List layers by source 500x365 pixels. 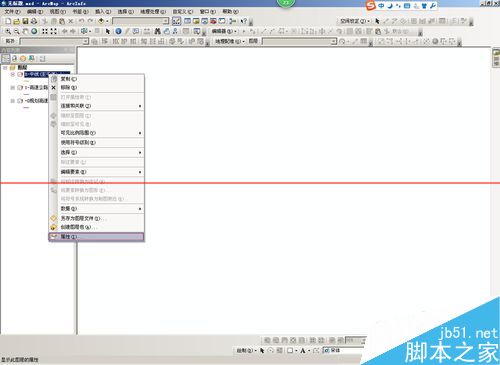click(x=14, y=58)
